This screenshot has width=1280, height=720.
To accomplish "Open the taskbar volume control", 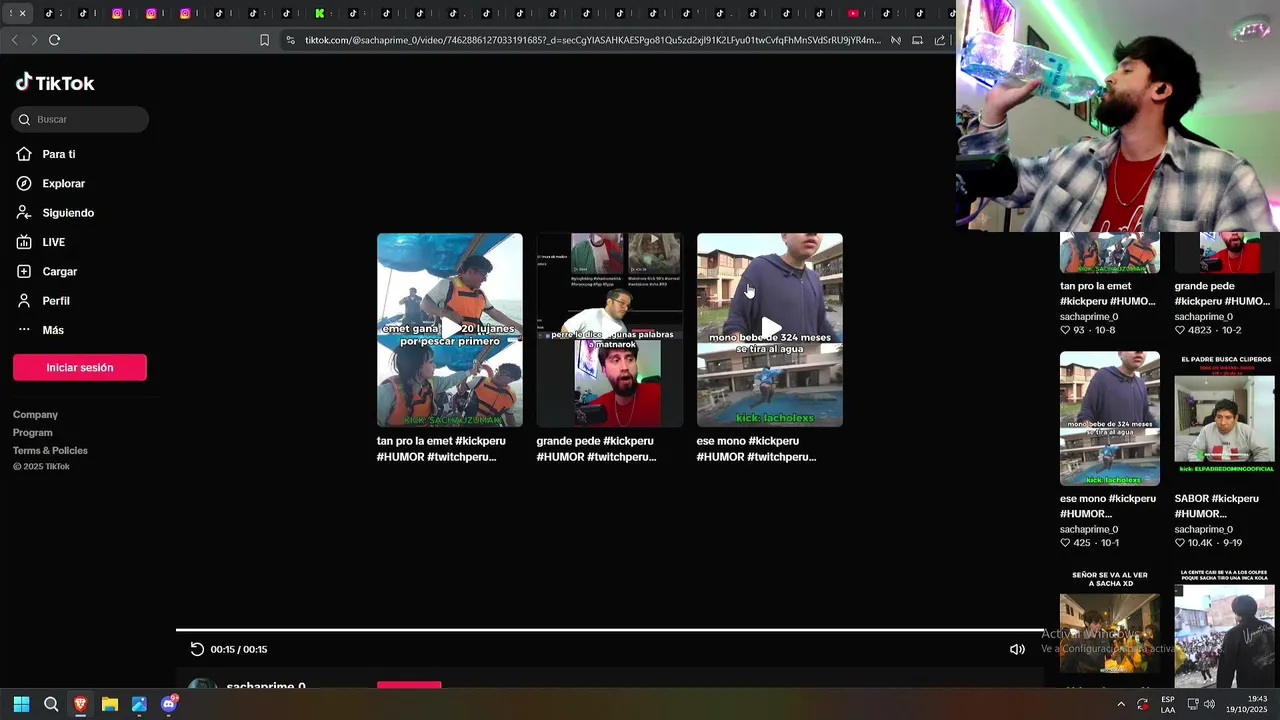I will coord(1209,704).
